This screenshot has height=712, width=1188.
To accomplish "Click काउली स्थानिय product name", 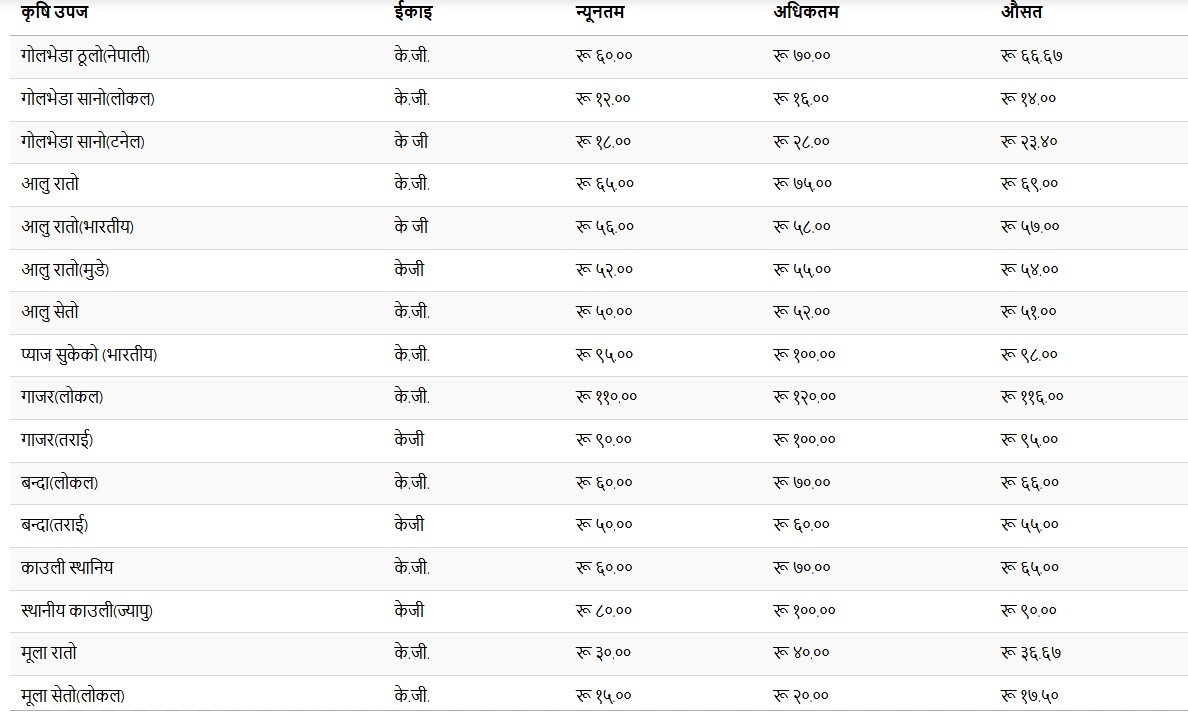I will click(67, 568).
